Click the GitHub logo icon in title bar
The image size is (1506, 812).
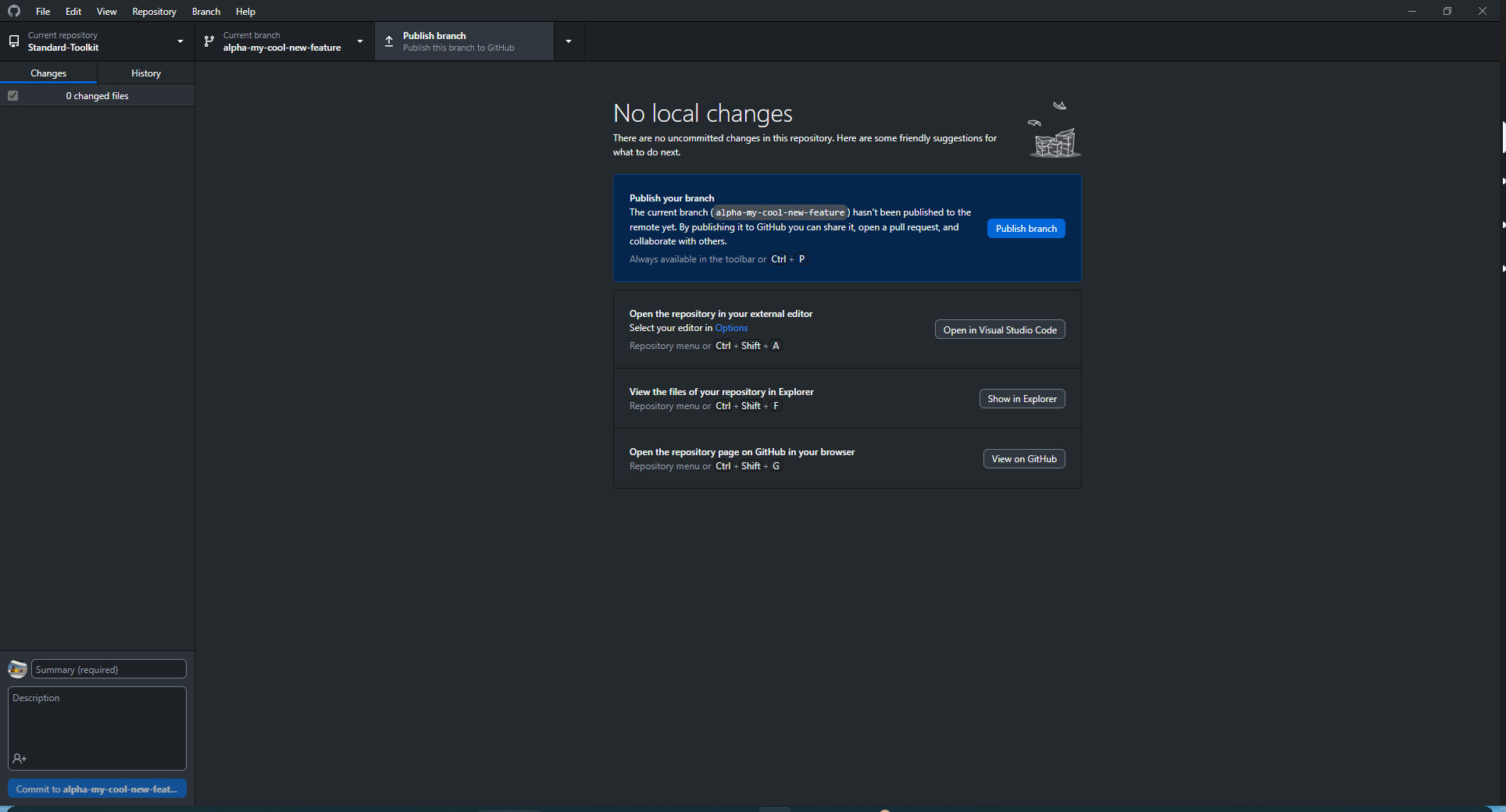coord(14,11)
